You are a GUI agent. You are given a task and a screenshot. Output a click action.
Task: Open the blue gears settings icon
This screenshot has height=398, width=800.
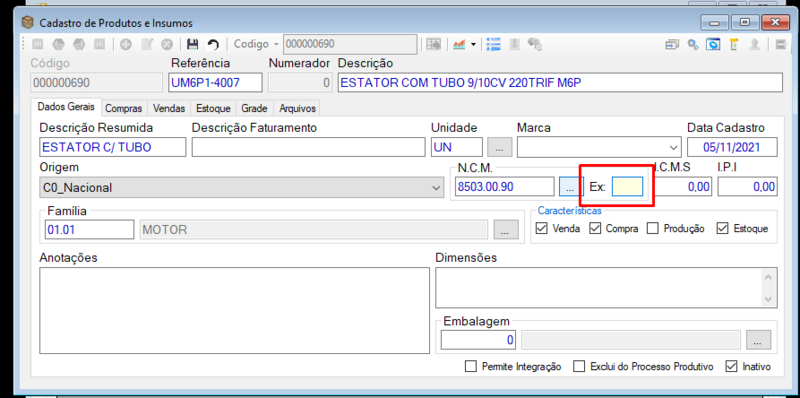692,44
